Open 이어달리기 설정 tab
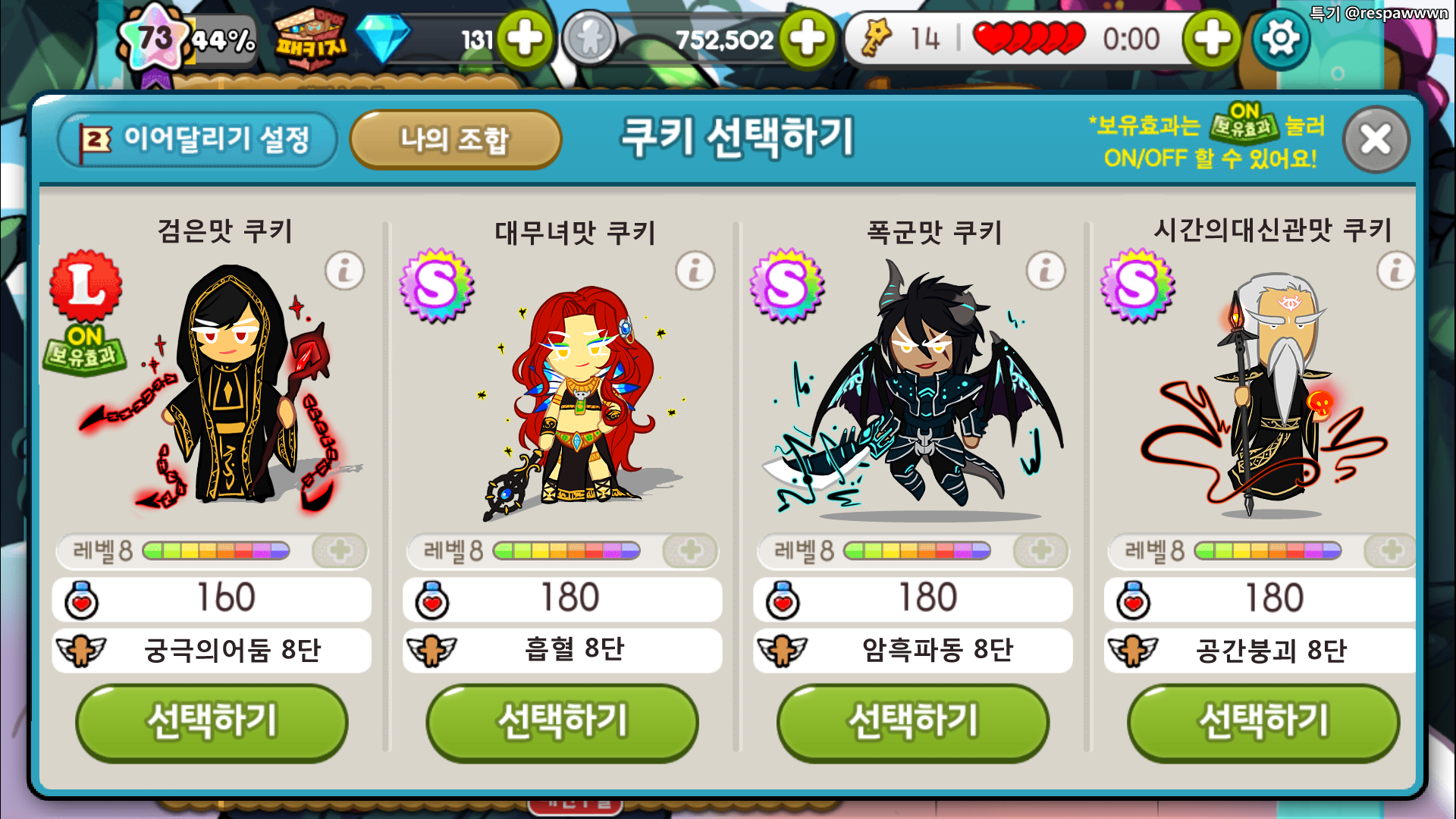 (x=197, y=140)
